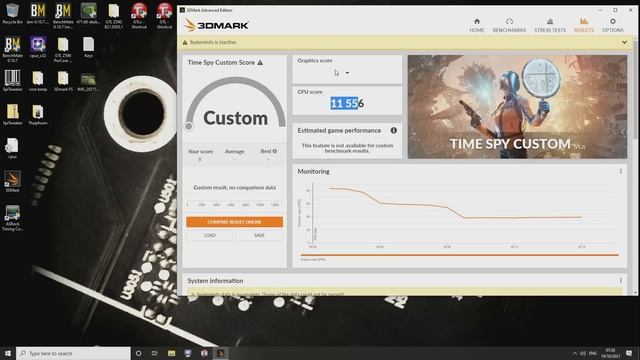Select the core temp folder icon
The height and width of the screenshot is (360, 640).
point(38,81)
